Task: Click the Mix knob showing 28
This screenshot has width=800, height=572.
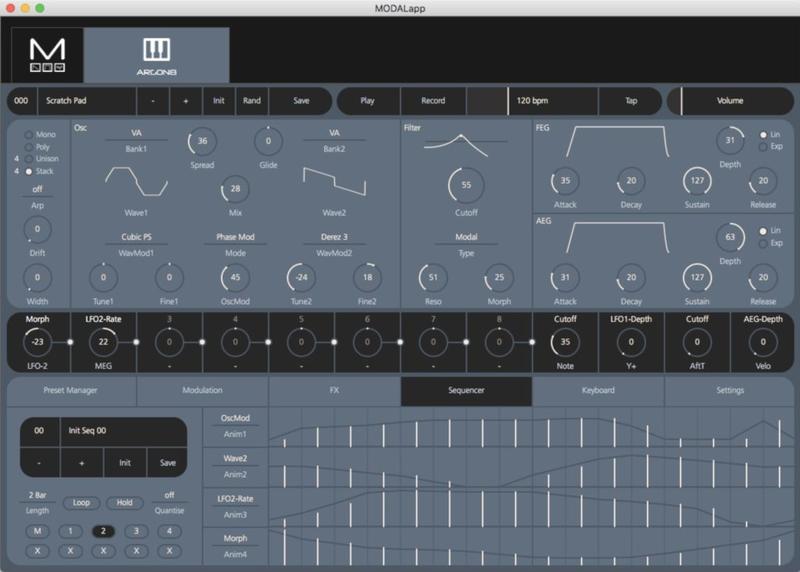Action: [235, 189]
